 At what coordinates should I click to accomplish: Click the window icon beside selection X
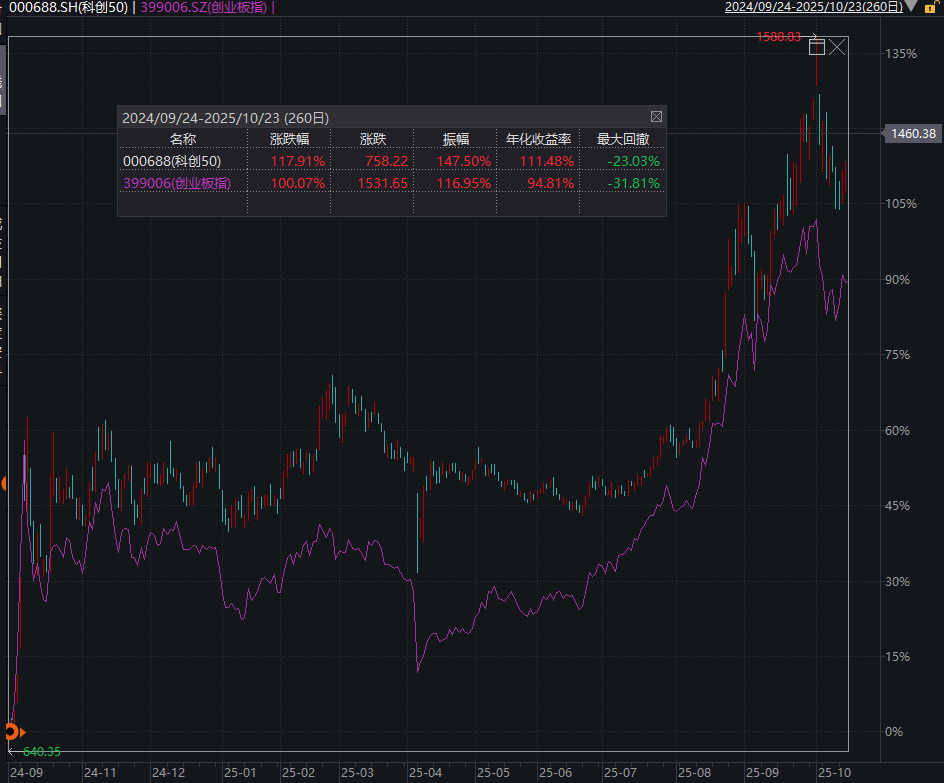(x=817, y=46)
